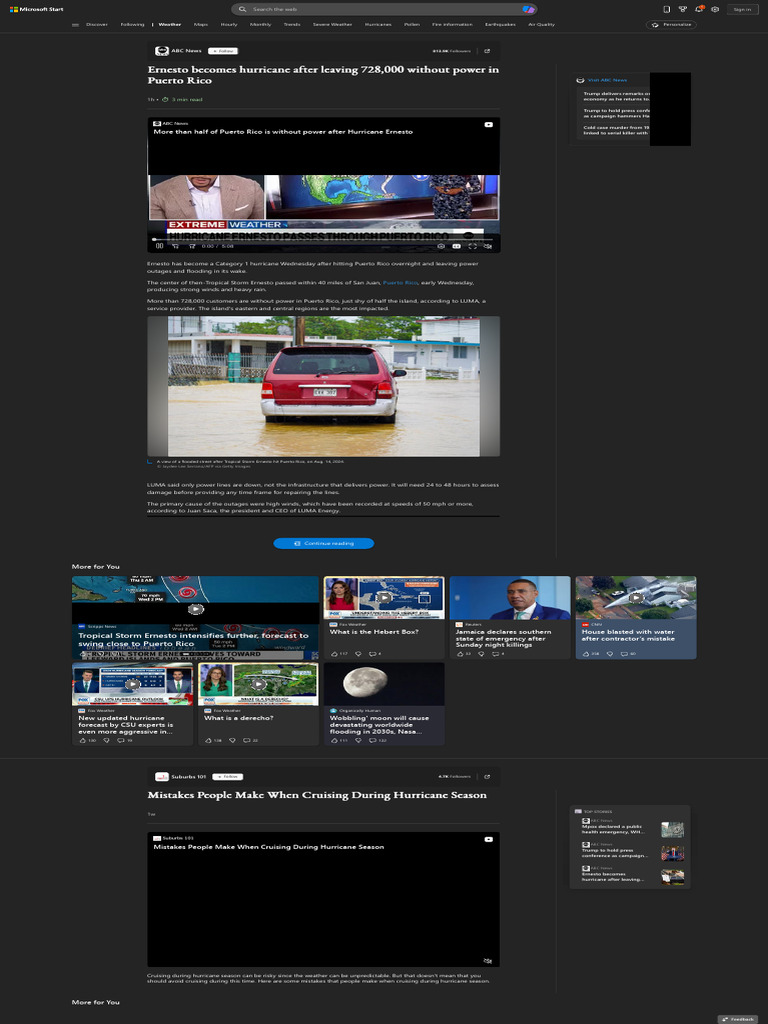
Task: Select the Monthly tab
Action: pos(261,25)
